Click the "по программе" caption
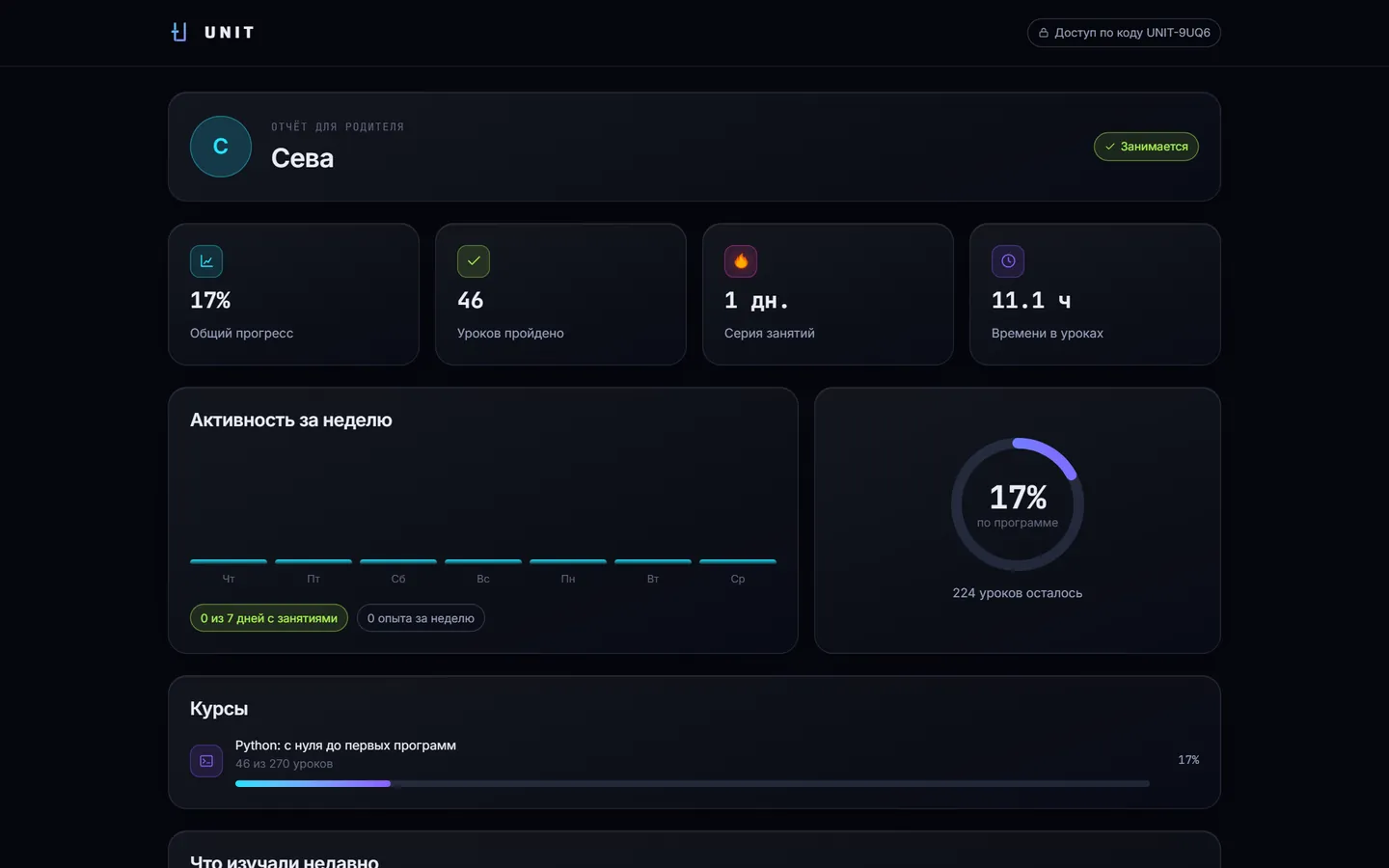This screenshot has height=868, width=1389. pyautogui.click(x=1018, y=523)
